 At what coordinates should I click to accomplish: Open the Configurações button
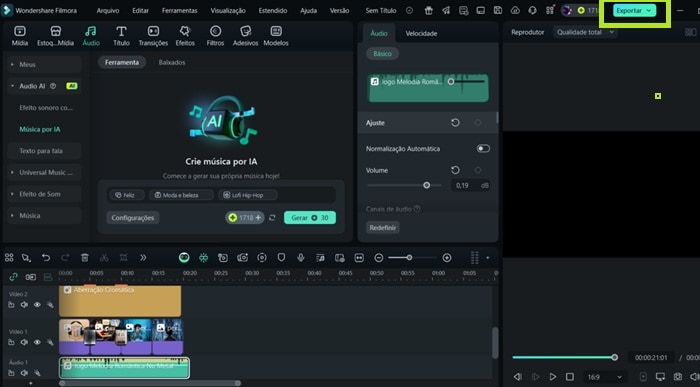133,218
